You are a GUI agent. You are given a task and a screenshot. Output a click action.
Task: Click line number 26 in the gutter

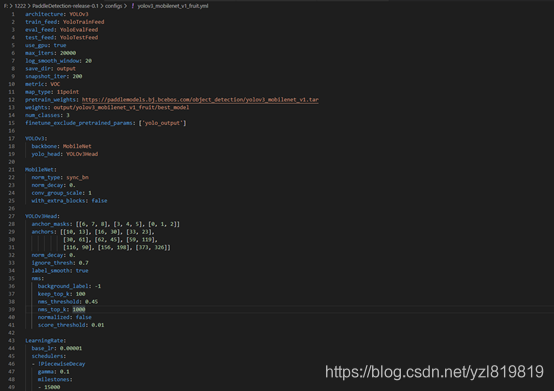[12, 208]
